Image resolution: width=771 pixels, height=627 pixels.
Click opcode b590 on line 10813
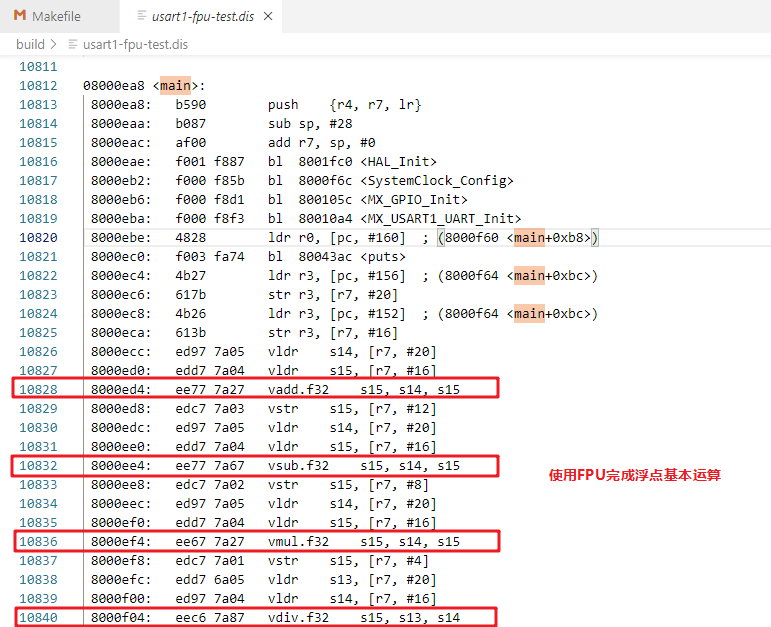pyautogui.click(x=191, y=105)
